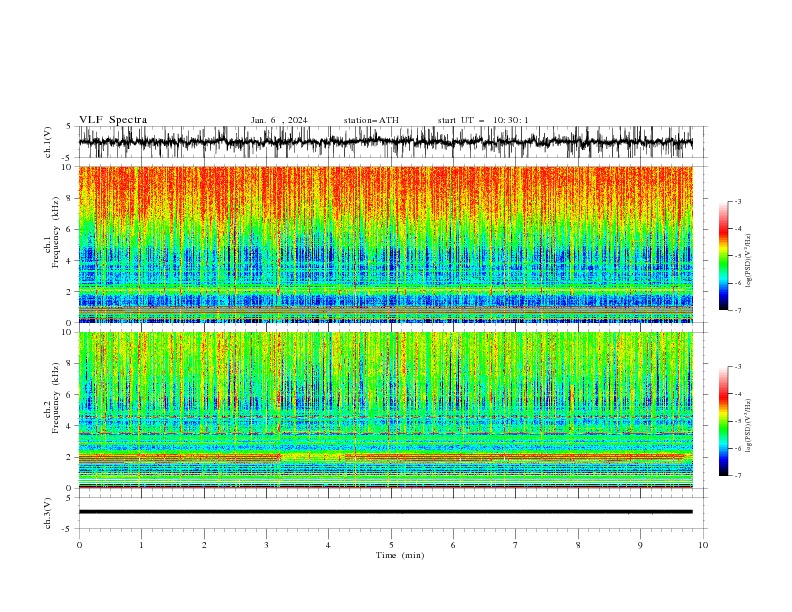
Task: Click time axis tick '10'
Action: (703, 545)
